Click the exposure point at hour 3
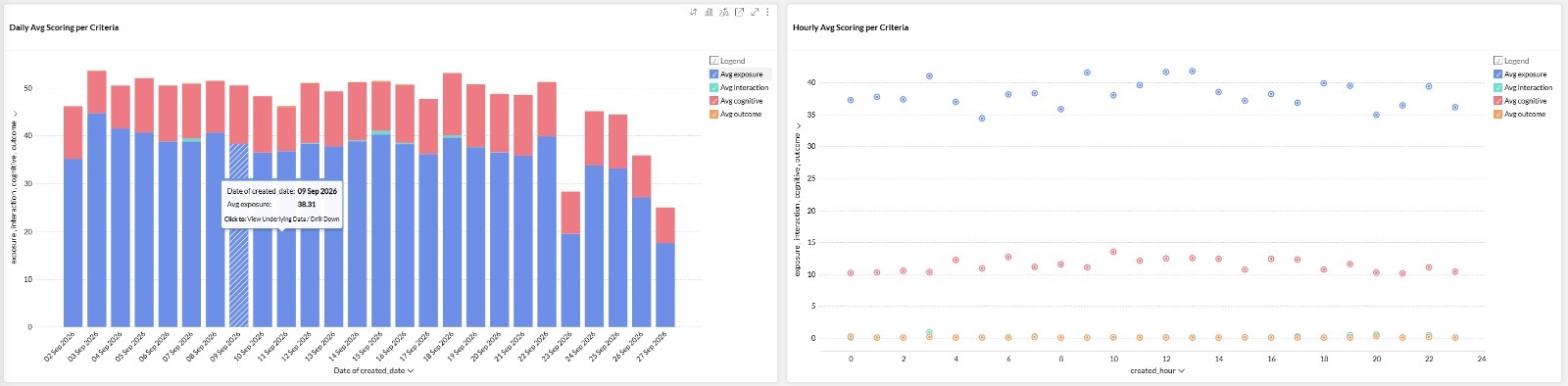Image resolution: width=1568 pixels, height=386 pixels. coord(929,75)
